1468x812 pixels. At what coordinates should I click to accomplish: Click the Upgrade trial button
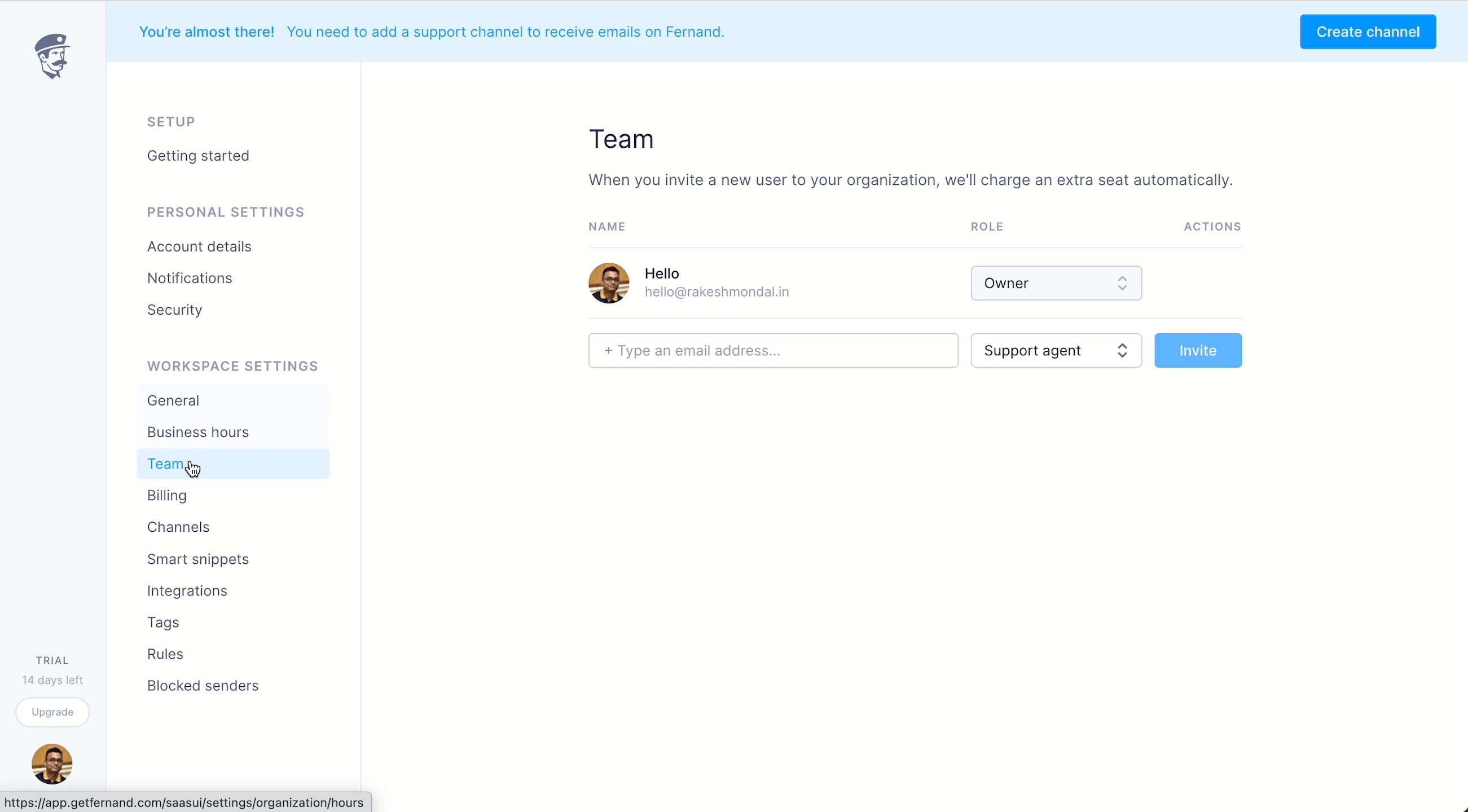52,712
